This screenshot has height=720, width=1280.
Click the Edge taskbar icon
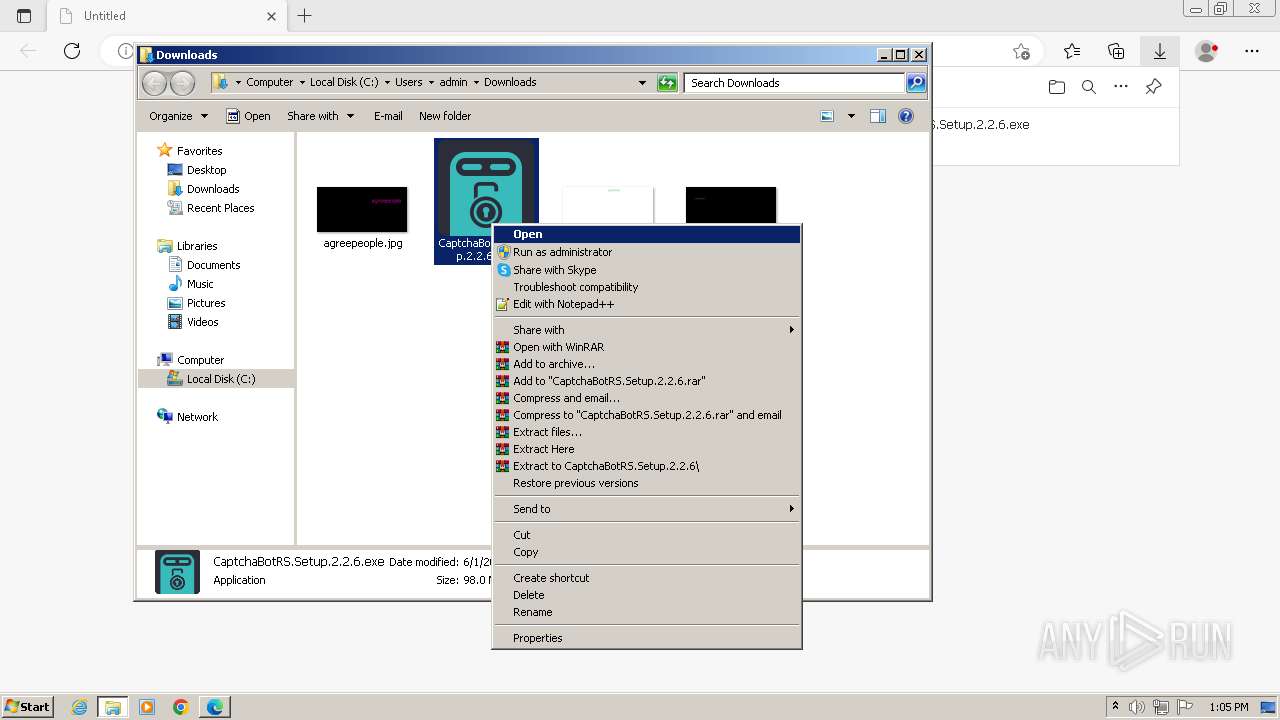point(214,707)
